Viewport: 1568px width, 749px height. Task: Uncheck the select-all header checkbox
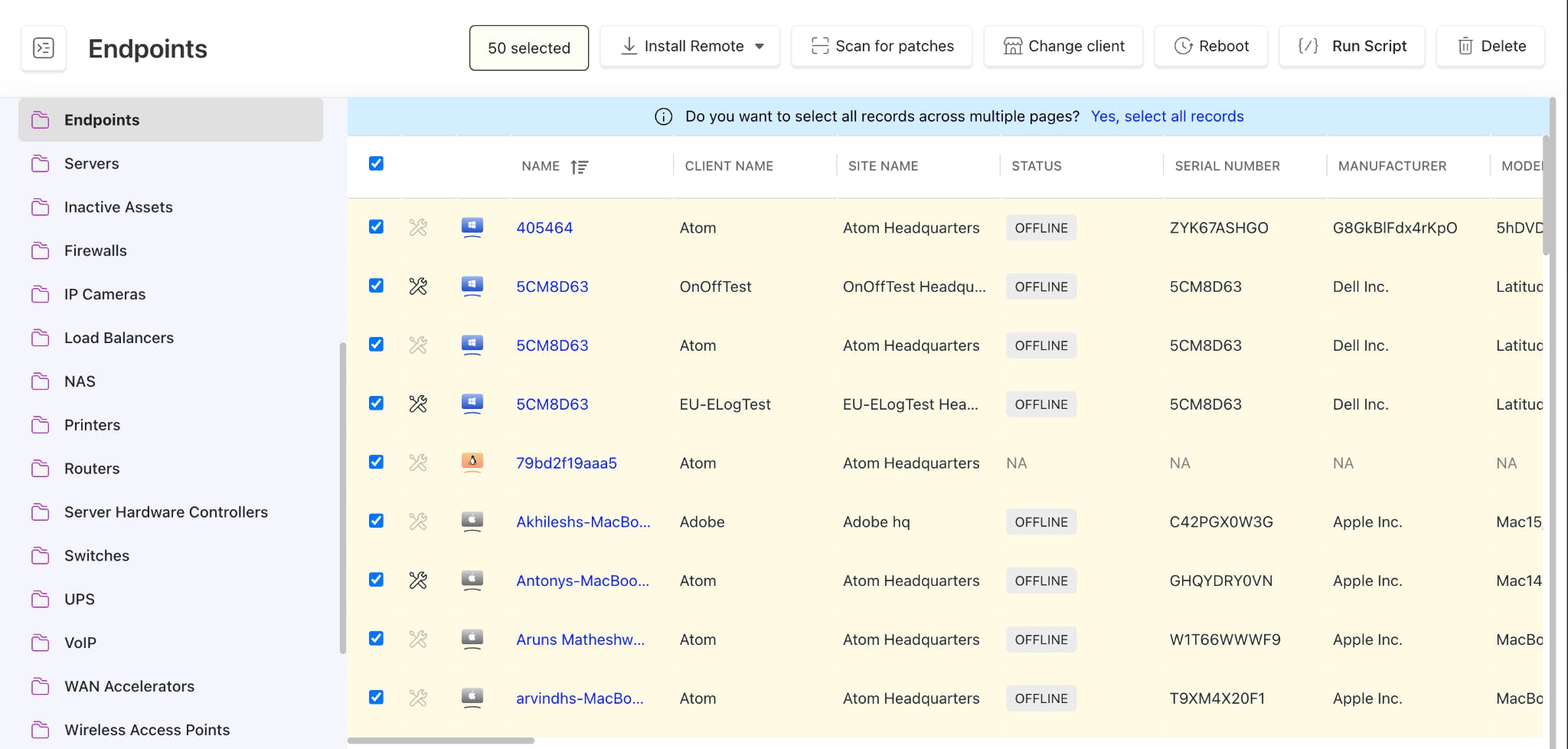376,164
